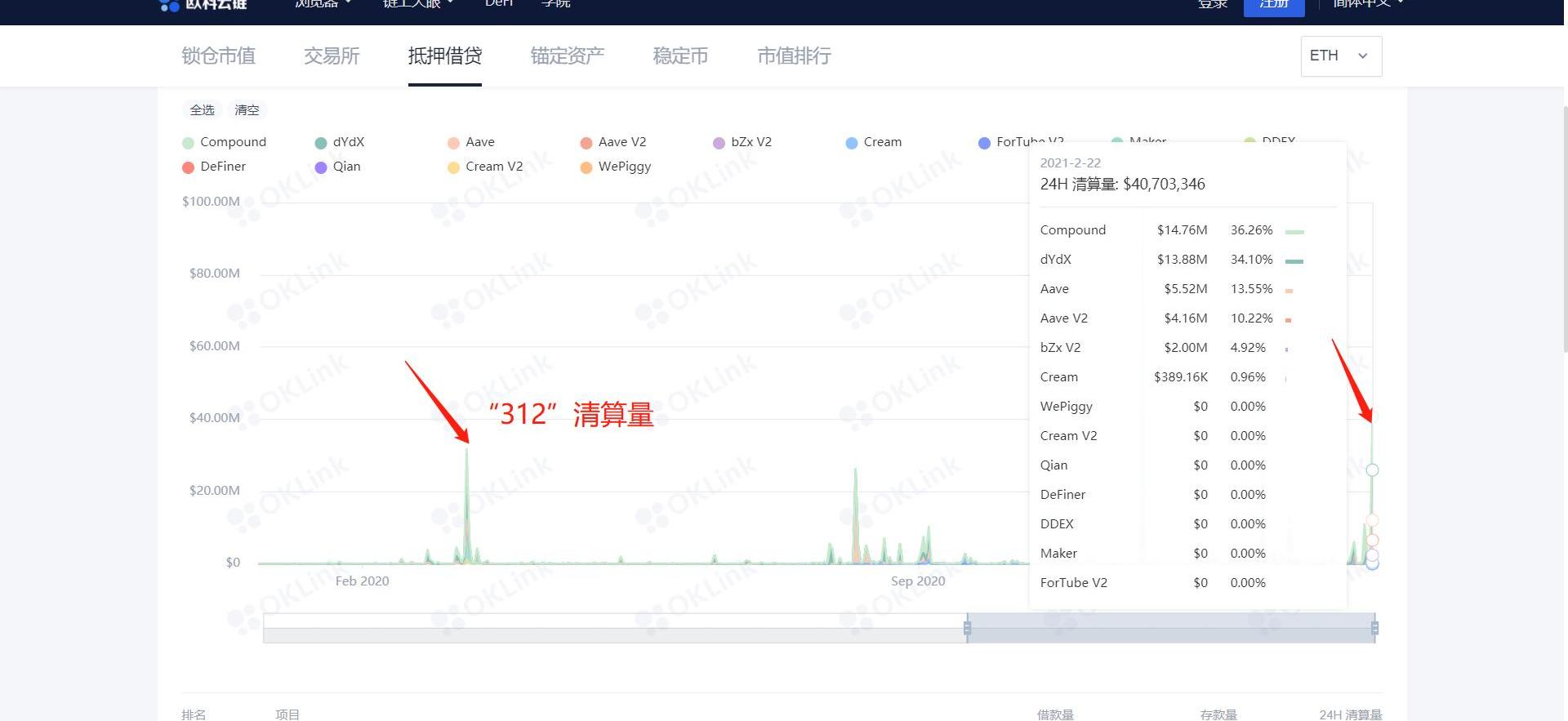Click the Aave legend color dot
1568x721 pixels.
pos(453,143)
